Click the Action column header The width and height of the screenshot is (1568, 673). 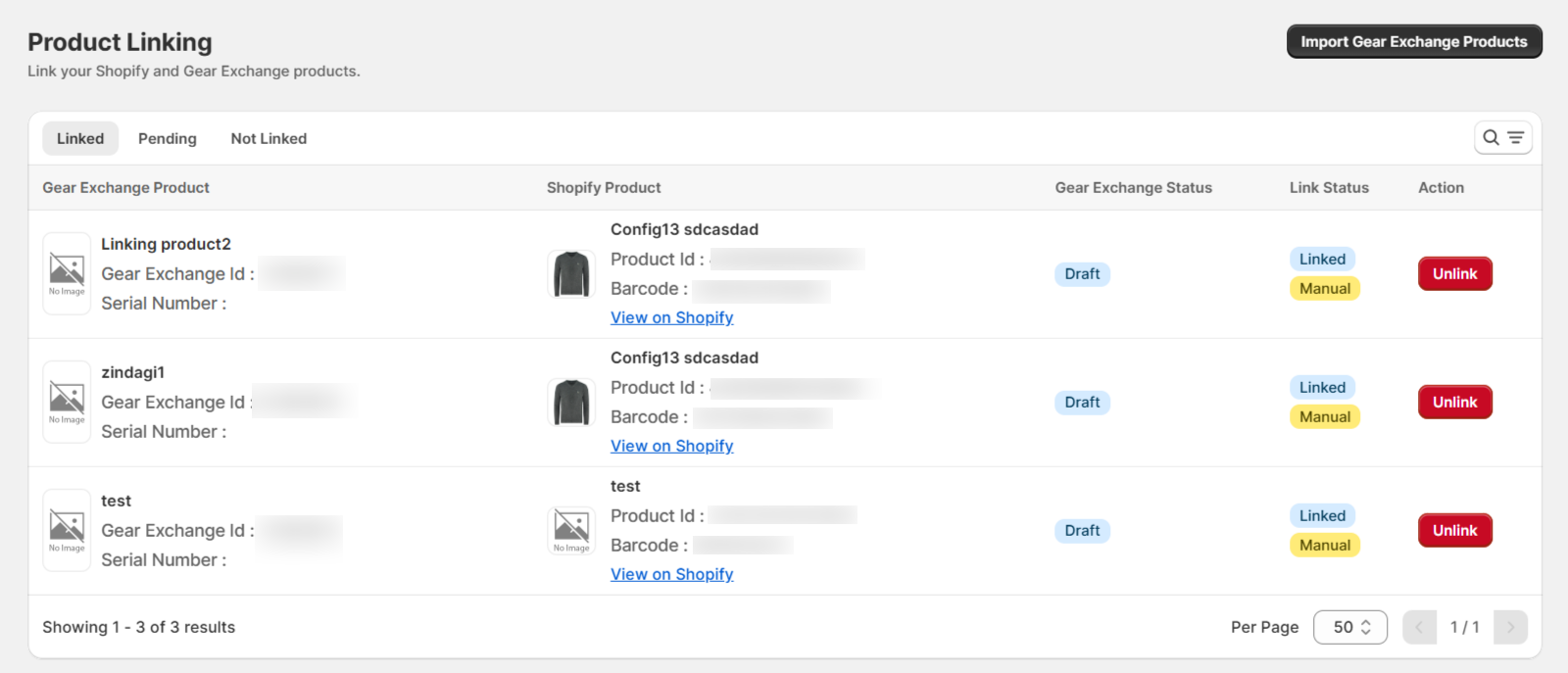pos(1441,187)
